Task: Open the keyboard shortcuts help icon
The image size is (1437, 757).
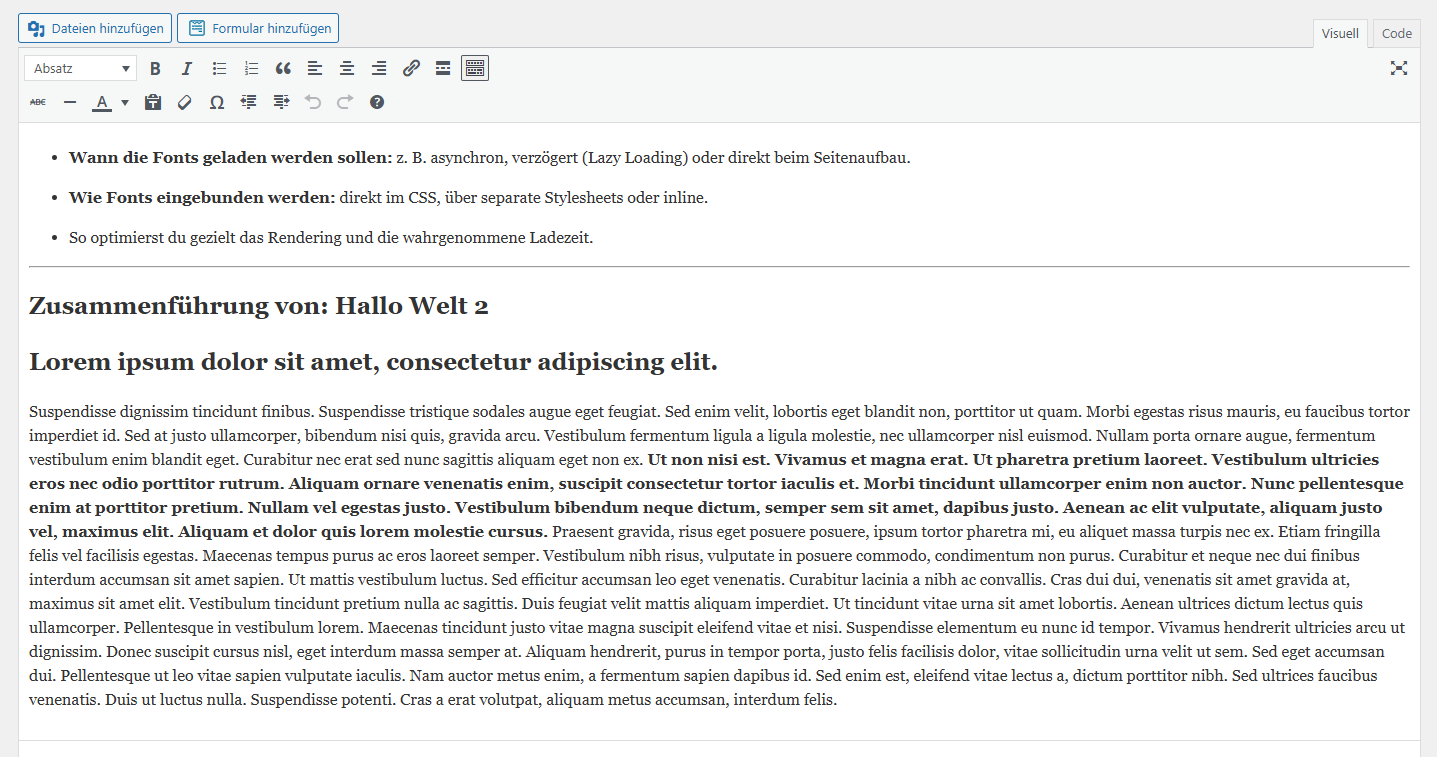Action: [377, 102]
